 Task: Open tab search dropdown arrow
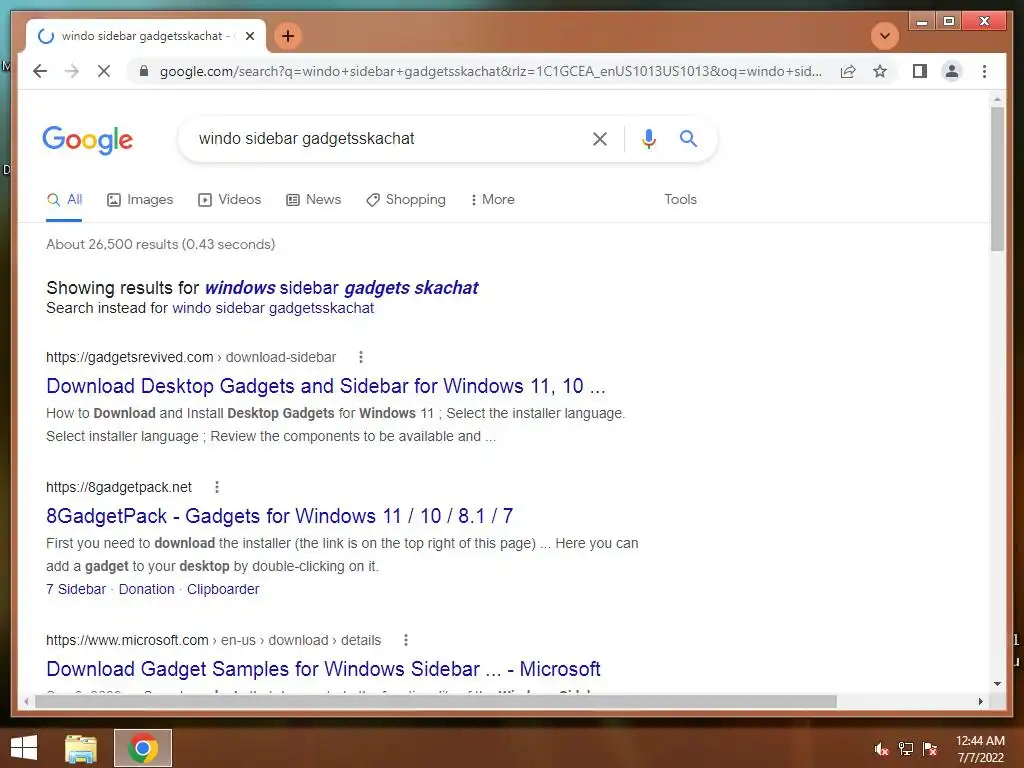(885, 36)
